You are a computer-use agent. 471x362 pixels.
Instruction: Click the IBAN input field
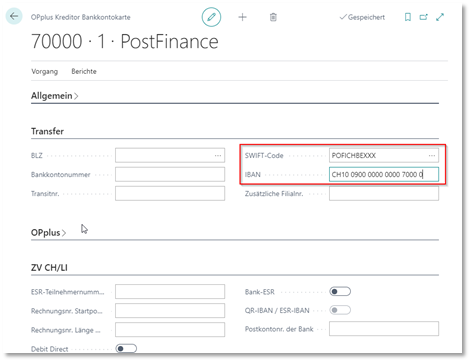pos(384,174)
